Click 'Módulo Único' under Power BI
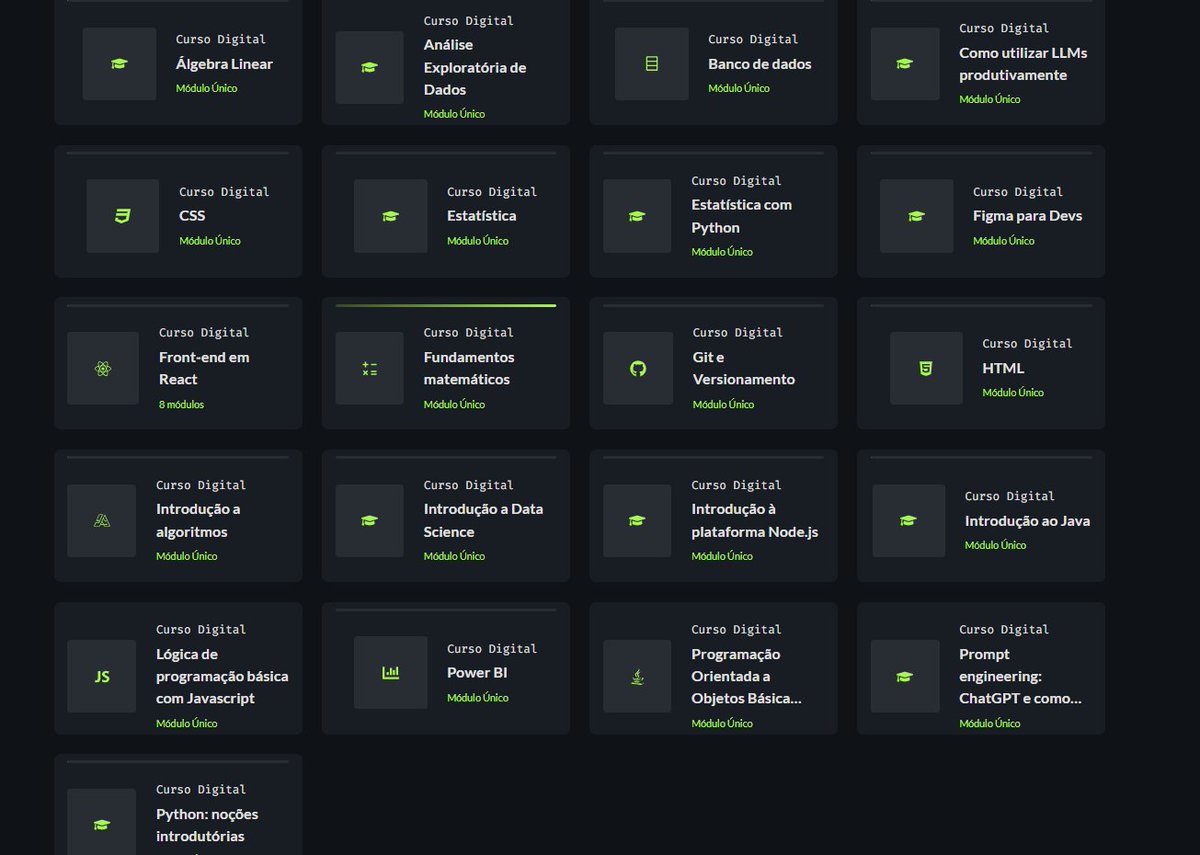The width and height of the screenshot is (1200, 855). [478, 698]
